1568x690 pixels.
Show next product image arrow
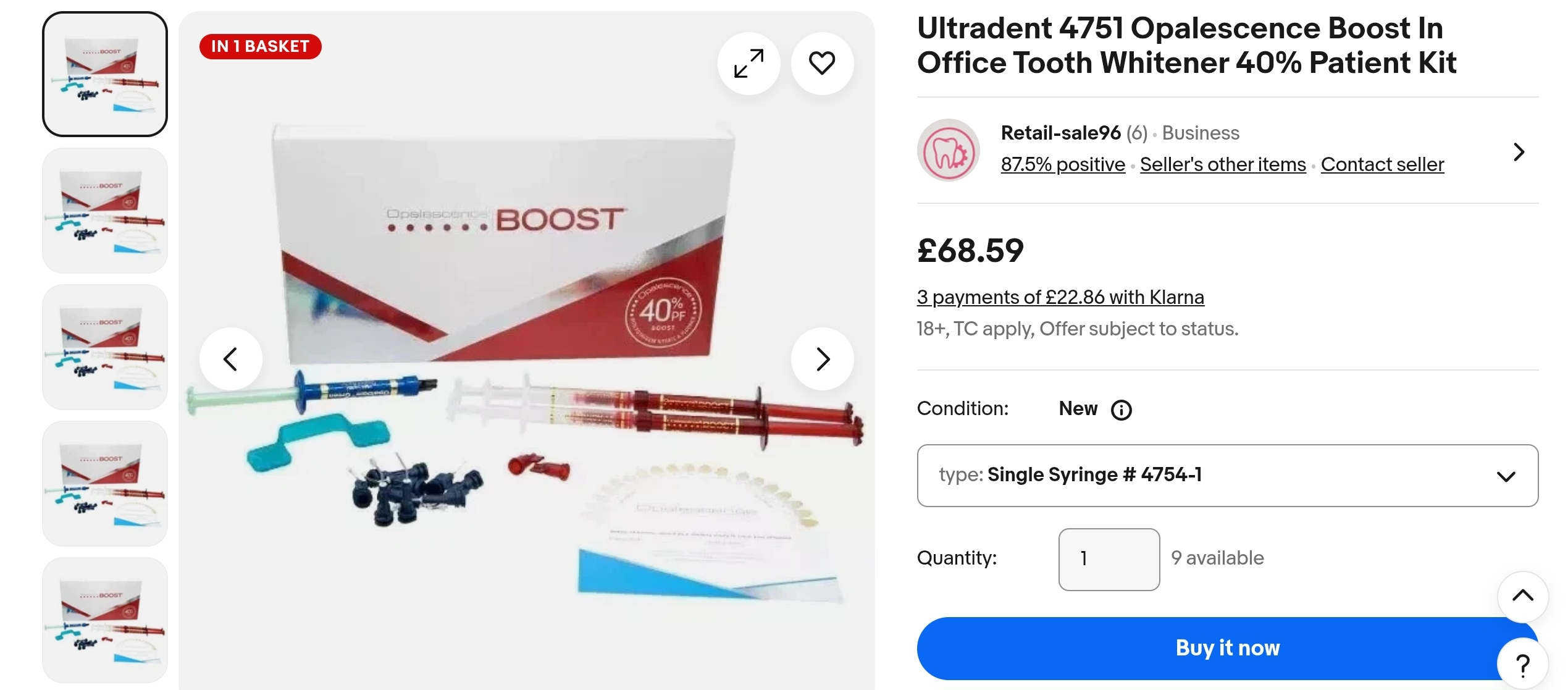(822, 359)
